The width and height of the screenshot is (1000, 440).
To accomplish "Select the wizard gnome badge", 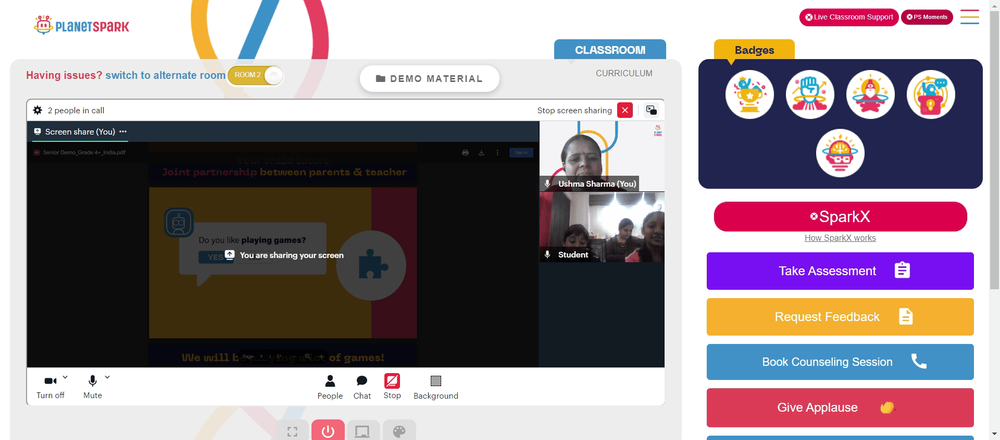I will (x=871, y=94).
